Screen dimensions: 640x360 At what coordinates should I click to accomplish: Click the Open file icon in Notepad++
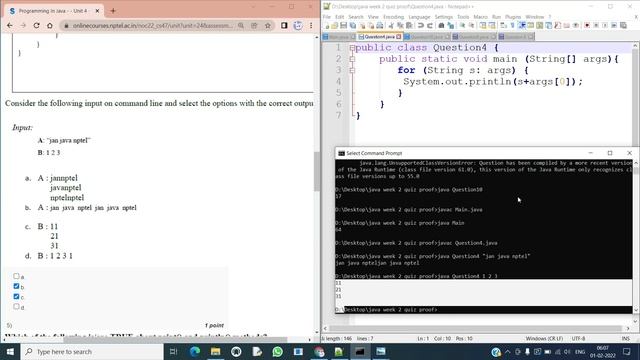(x=335, y=25)
